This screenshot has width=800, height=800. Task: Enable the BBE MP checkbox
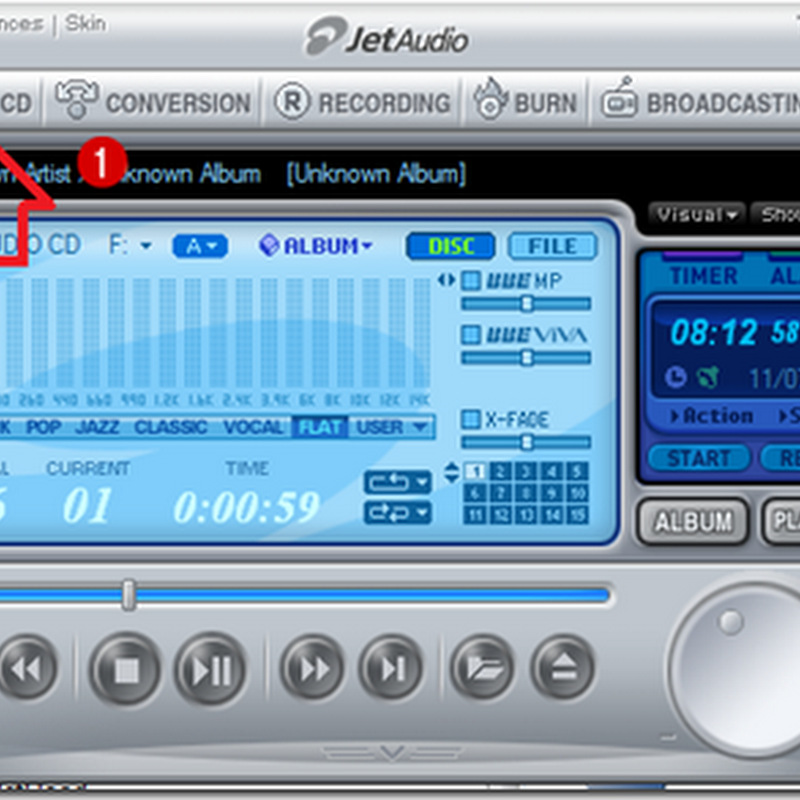(x=470, y=280)
